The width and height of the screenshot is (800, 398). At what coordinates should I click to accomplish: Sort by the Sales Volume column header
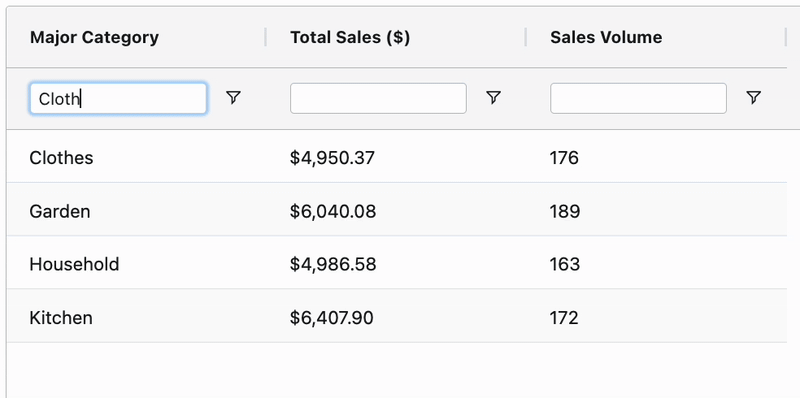click(606, 37)
